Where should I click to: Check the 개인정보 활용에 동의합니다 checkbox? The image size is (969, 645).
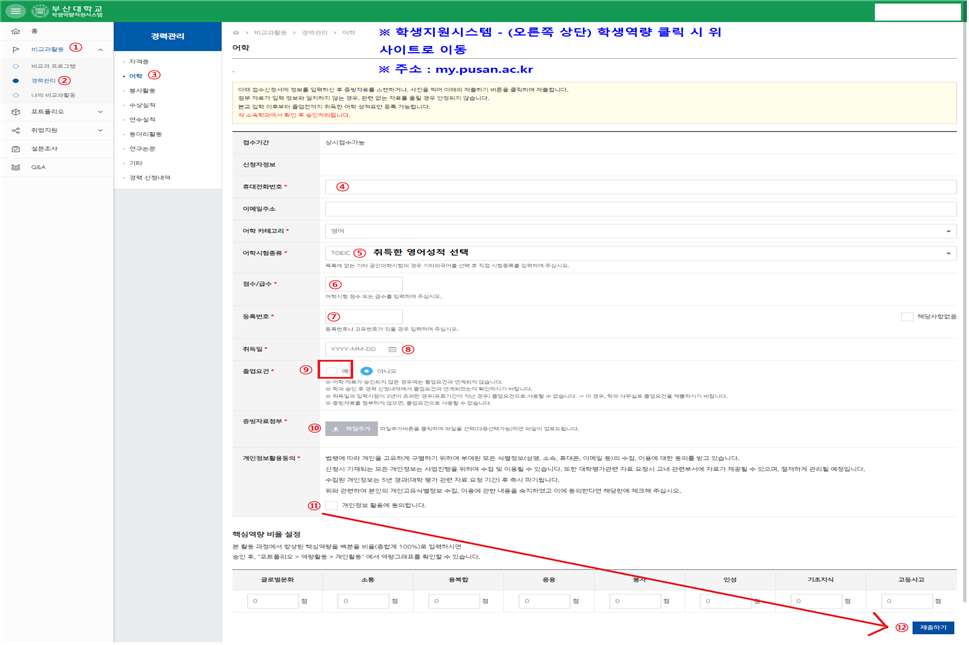331,506
